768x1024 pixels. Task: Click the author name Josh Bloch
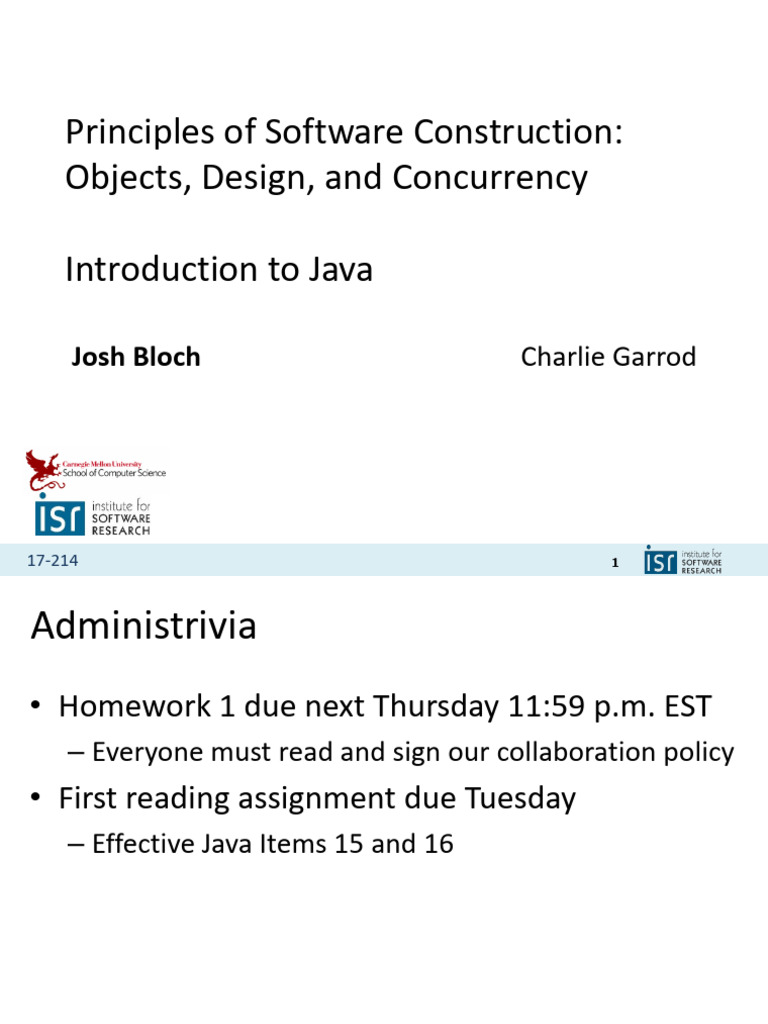[x=136, y=357]
